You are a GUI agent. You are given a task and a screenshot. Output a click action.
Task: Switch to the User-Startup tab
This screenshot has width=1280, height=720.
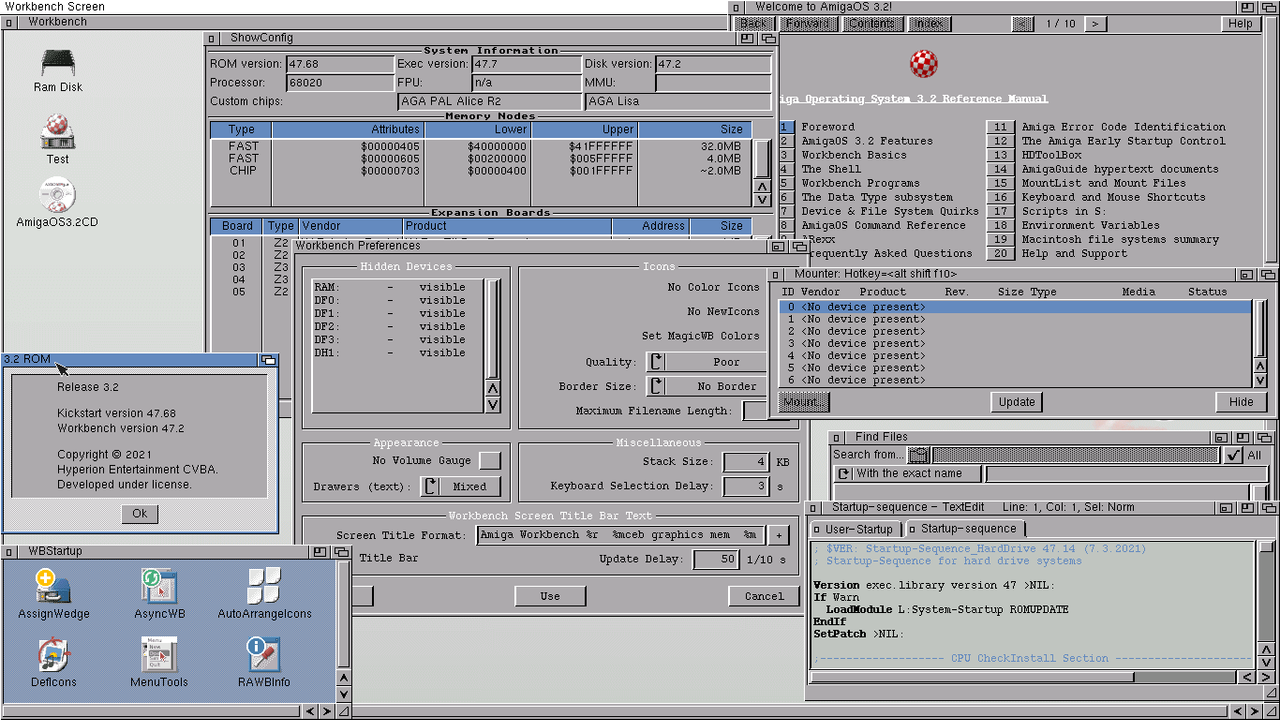click(856, 529)
